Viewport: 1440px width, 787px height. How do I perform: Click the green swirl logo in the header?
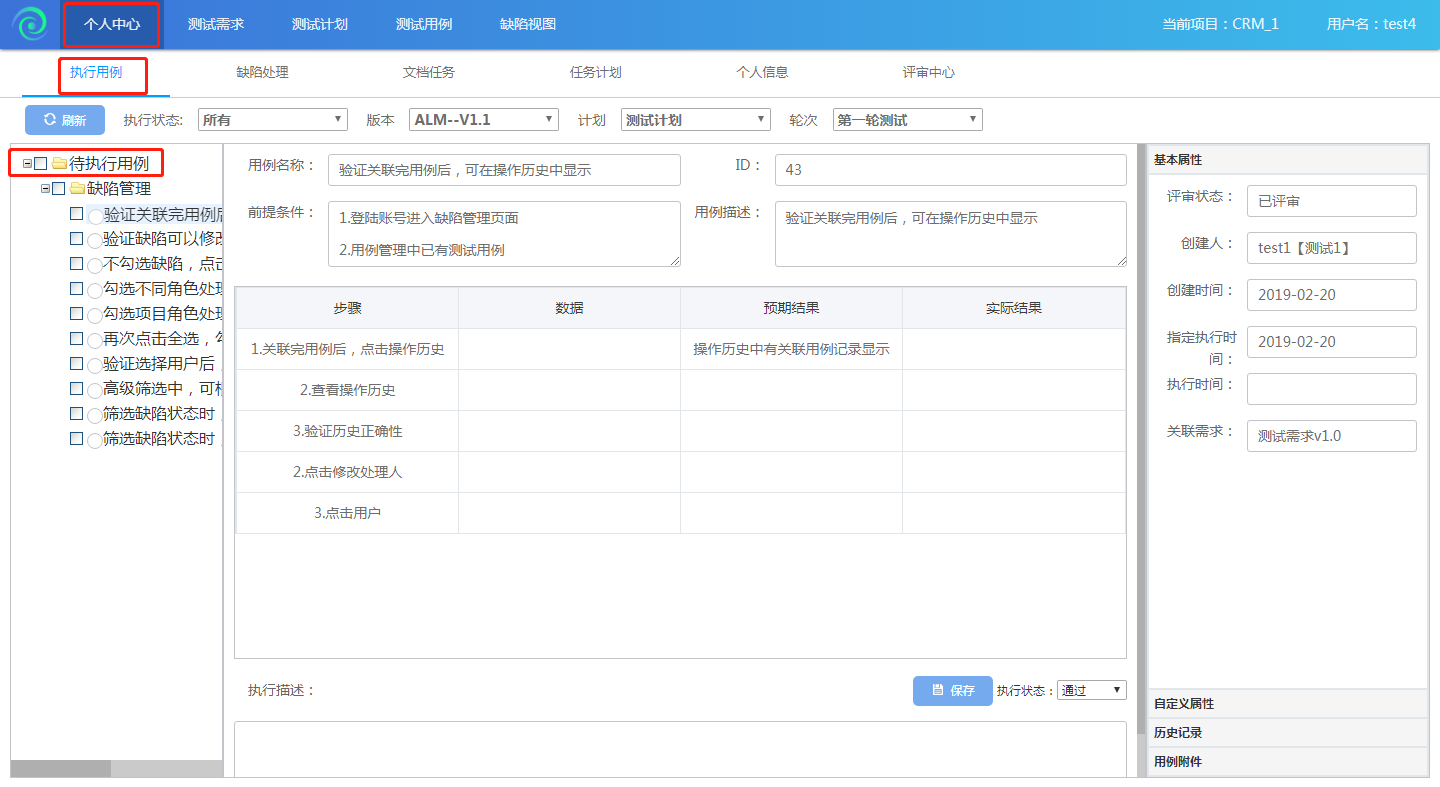(31, 24)
